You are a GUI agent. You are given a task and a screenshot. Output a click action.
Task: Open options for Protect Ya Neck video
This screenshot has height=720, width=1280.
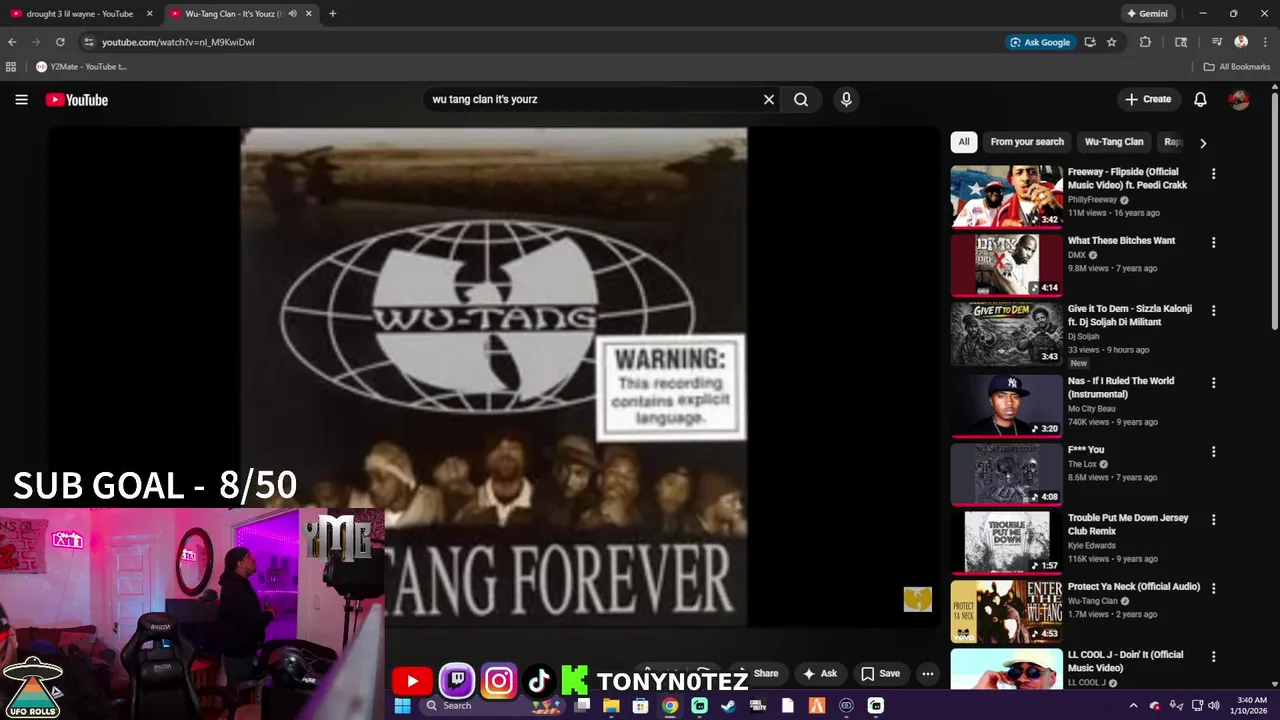(1213, 588)
